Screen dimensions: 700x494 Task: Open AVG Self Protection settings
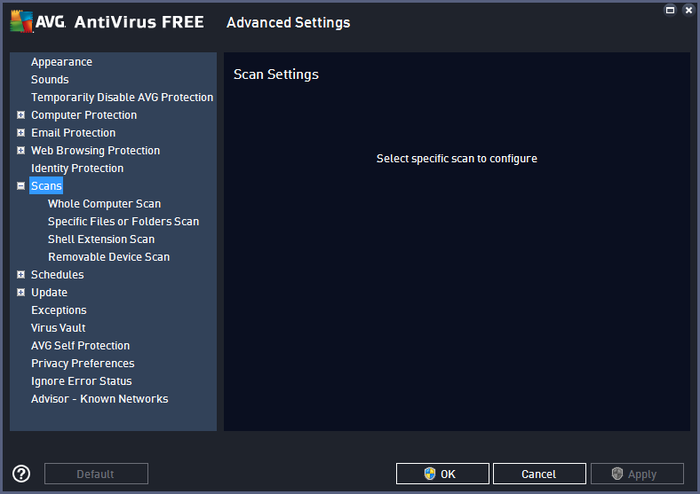80,345
